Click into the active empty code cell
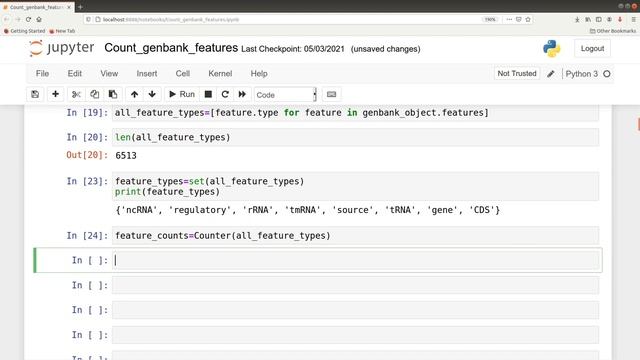The height and width of the screenshot is (360, 640). 356,260
